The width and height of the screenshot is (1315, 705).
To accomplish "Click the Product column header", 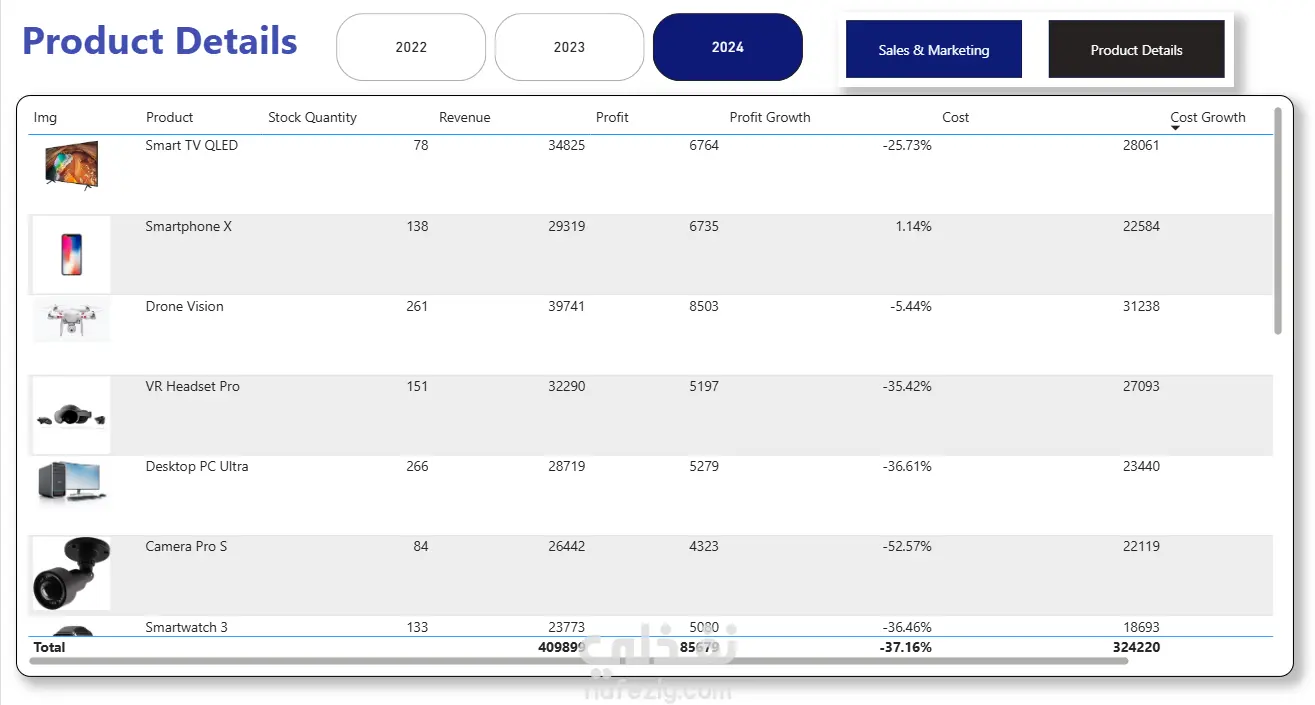I will [x=169, y=117].
